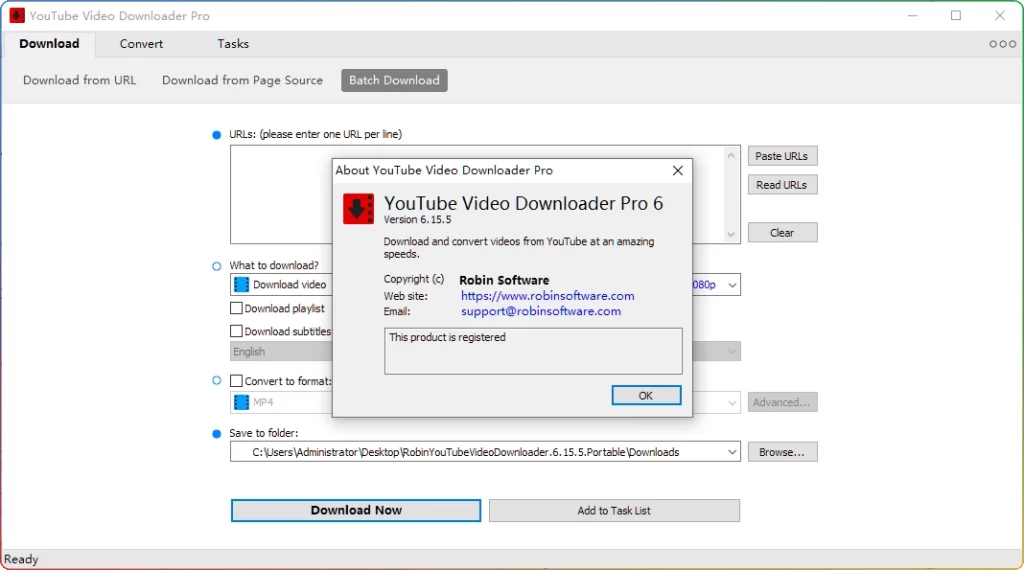Expand the 1080p quality dropdown
This screenshot has width=1024, height=570.
(x=732, y=285)
